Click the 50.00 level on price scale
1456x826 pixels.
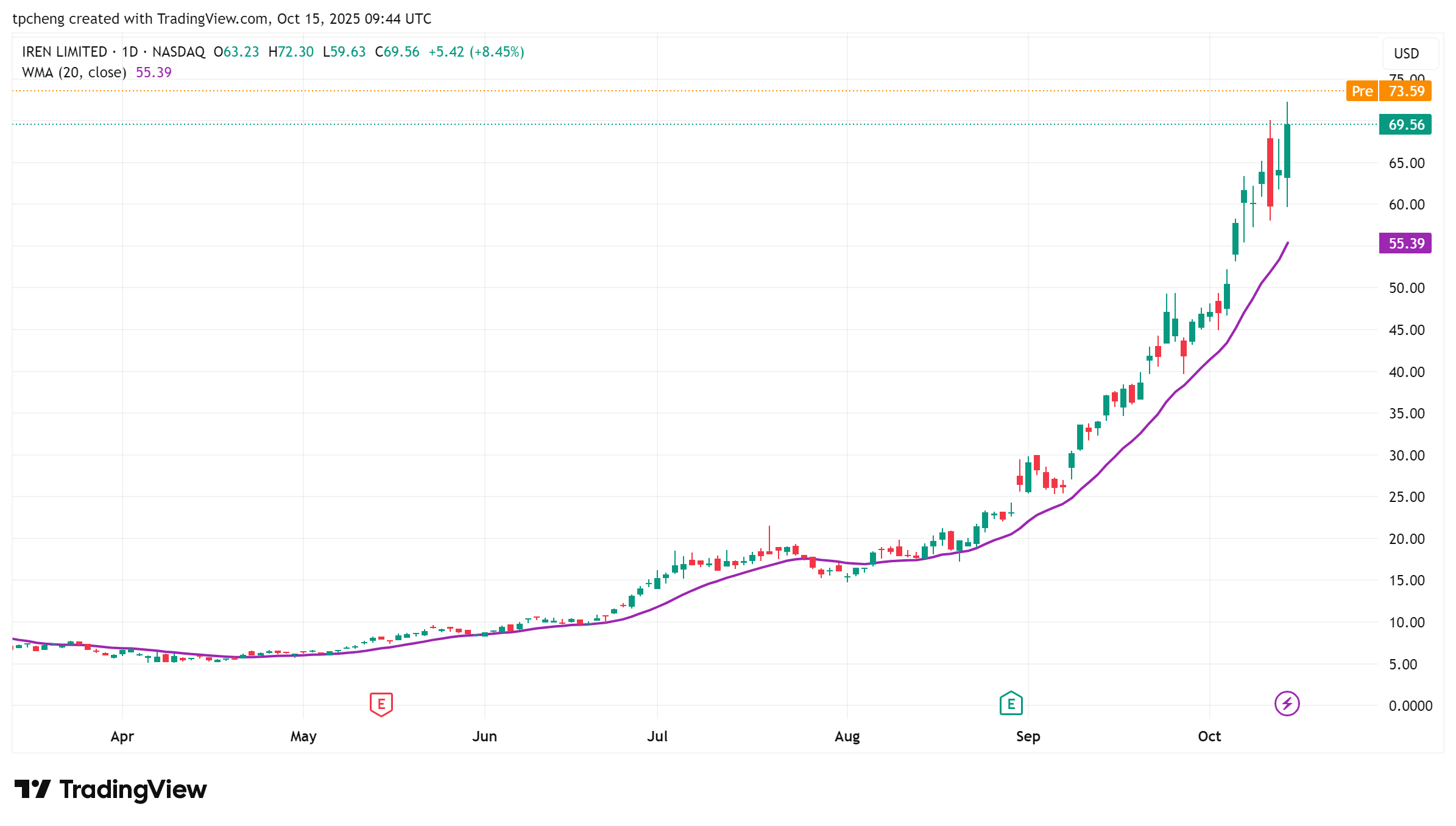[x=1406, y=288]
